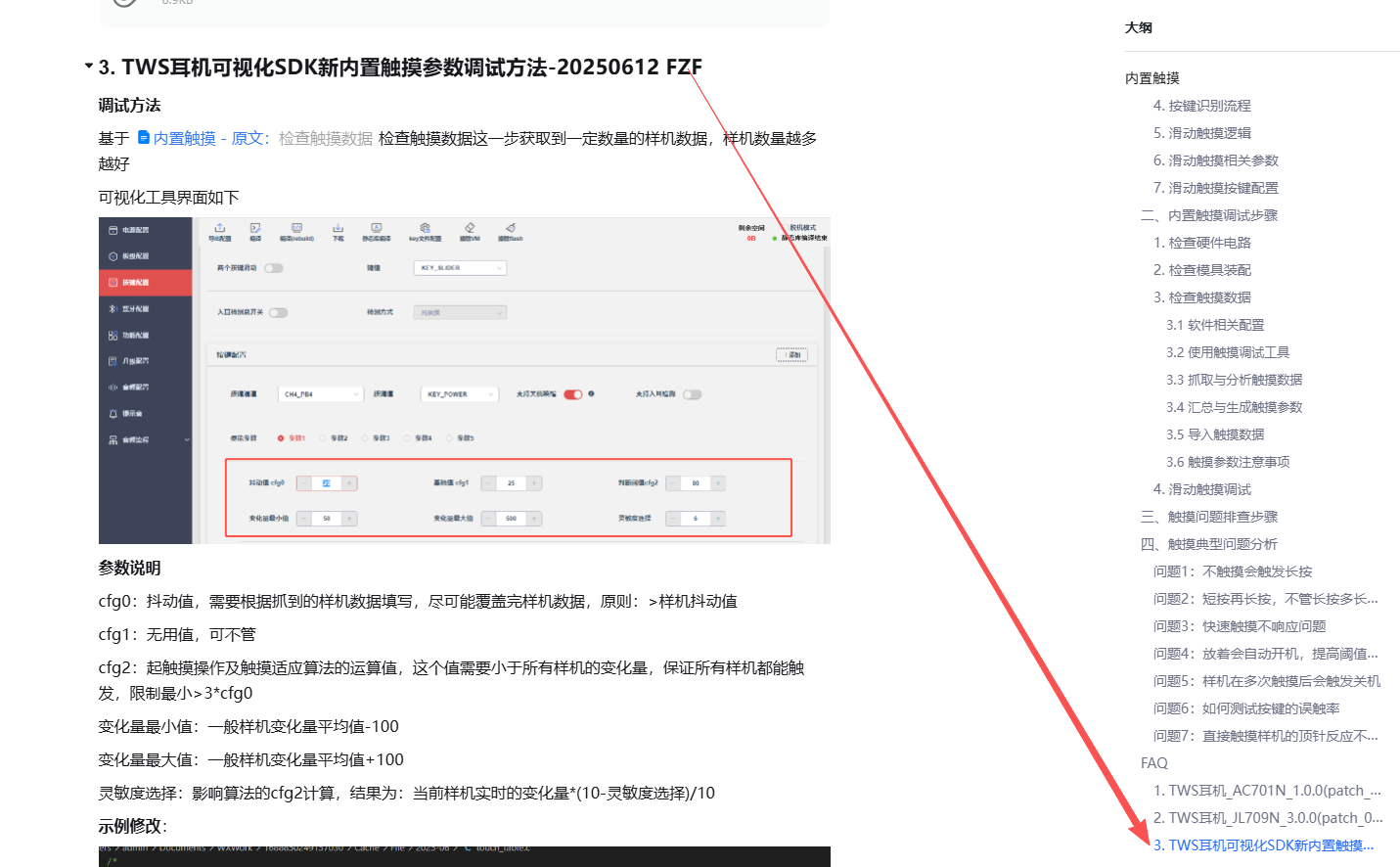1400x867 pixels.
Task: Click the 变化量最大值 description line
Action: [251, 760]
